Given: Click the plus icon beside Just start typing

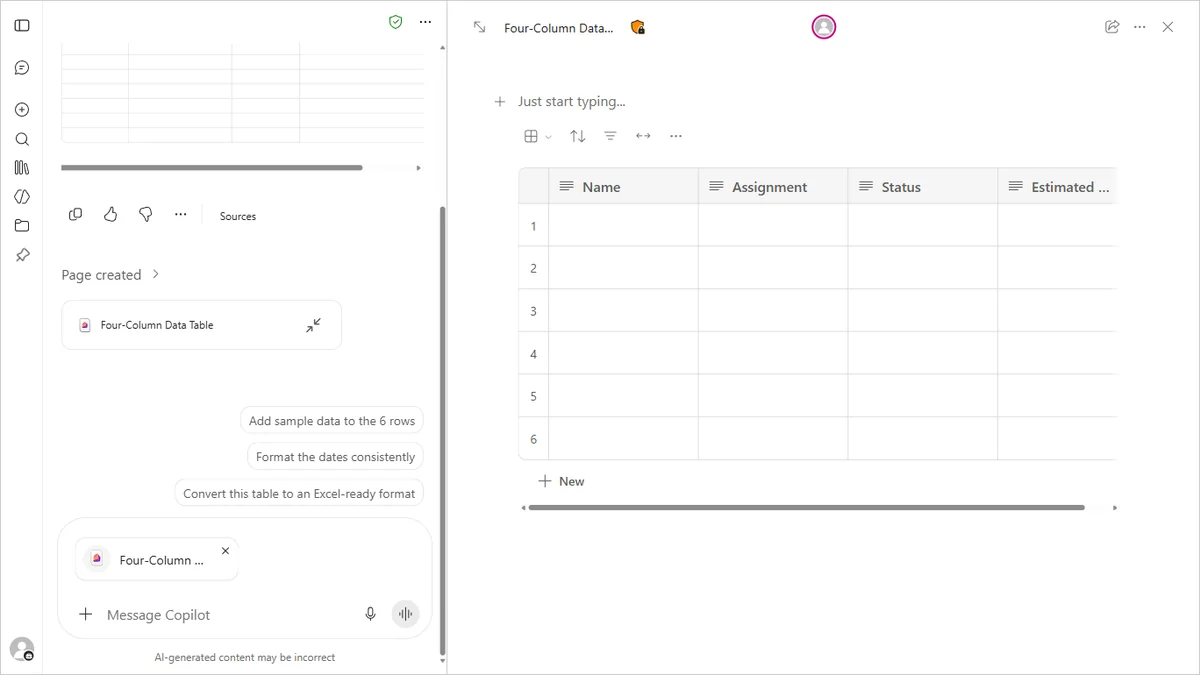Looking at the screenshot, I should [500, 101].
